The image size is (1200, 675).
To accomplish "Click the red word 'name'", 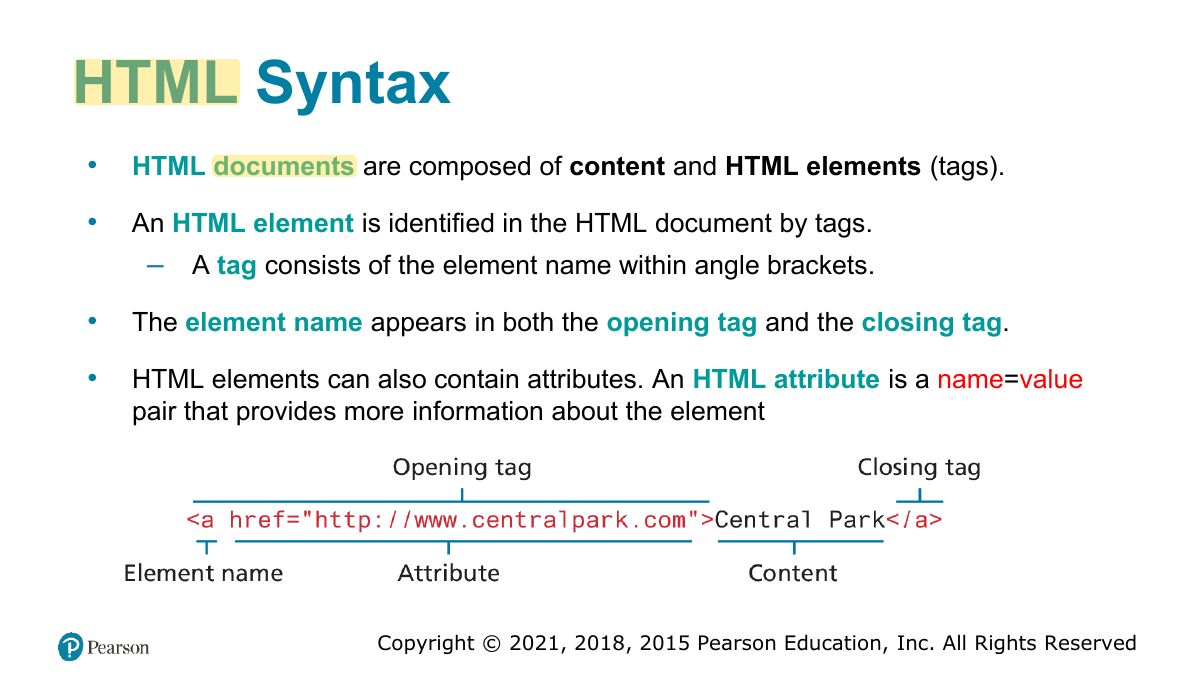I will (x=971, y=380).
